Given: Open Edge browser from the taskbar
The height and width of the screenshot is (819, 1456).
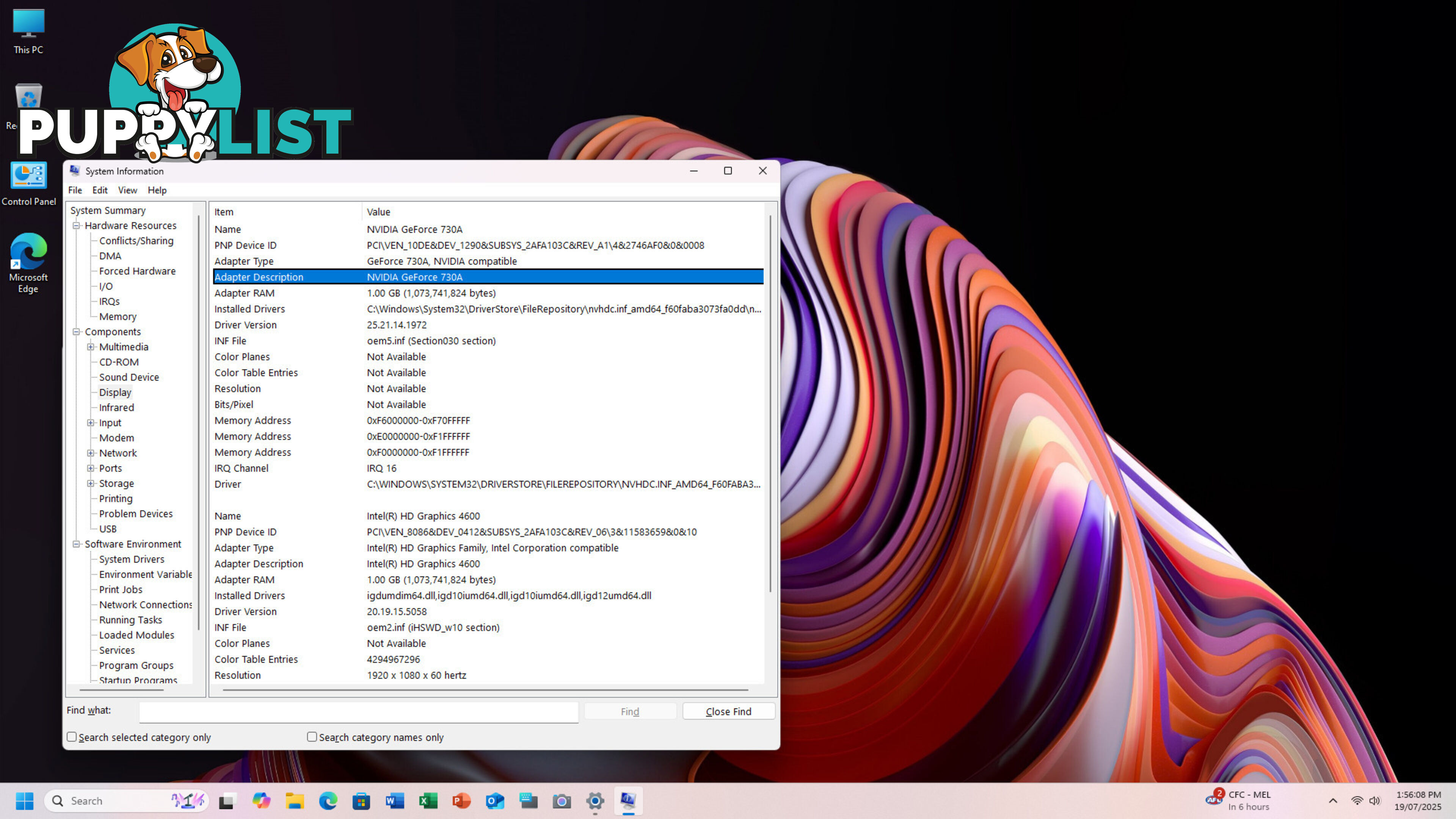Looking at the screenshot, I should click(328, 801).
